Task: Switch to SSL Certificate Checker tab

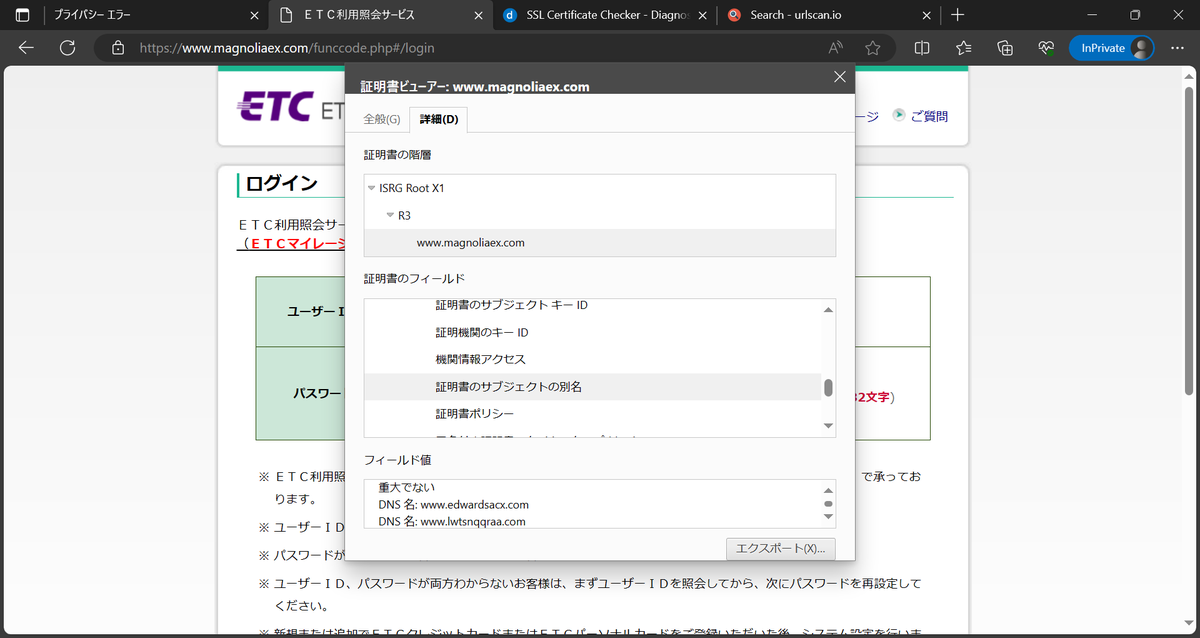Action: (x=605, y=15)
